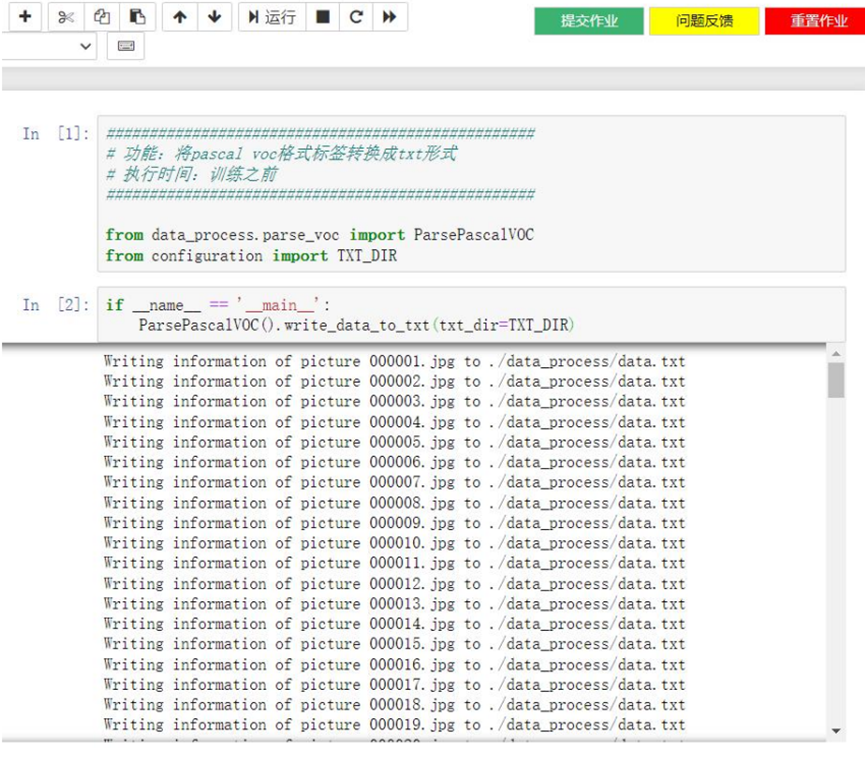Click the yellow 问题反馈 feedback button
This screenshot has height=758, width=865.
click(704, 21)
